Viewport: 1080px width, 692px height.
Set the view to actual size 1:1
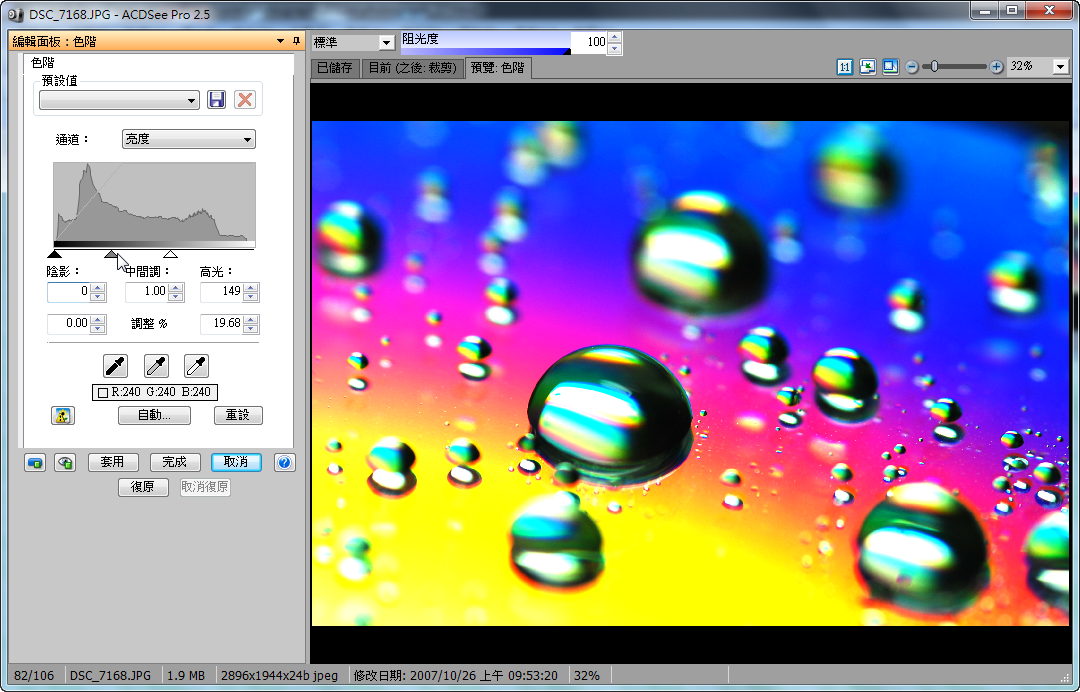845,67
